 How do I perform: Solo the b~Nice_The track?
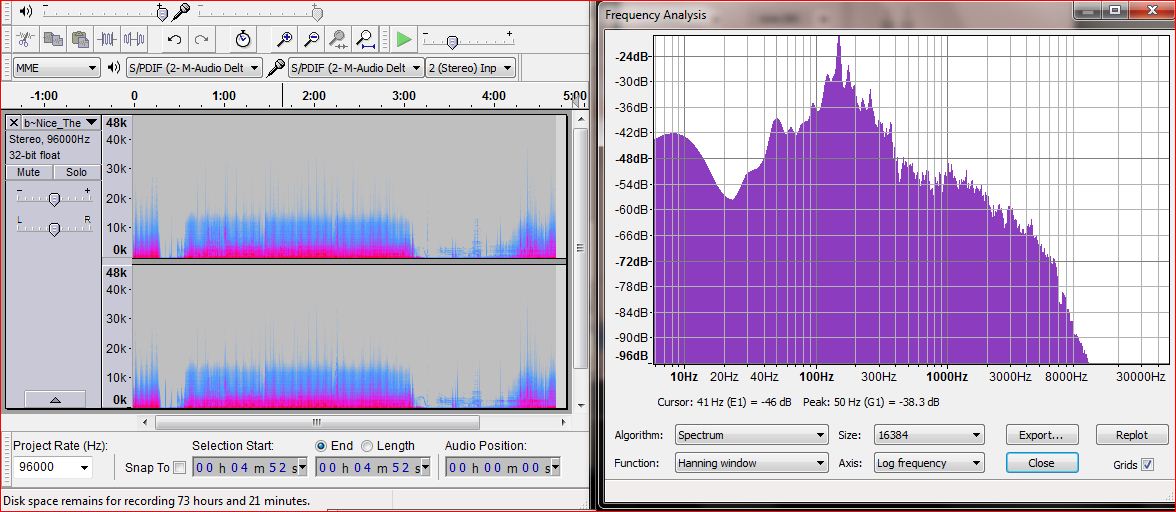tap(76, 172)
